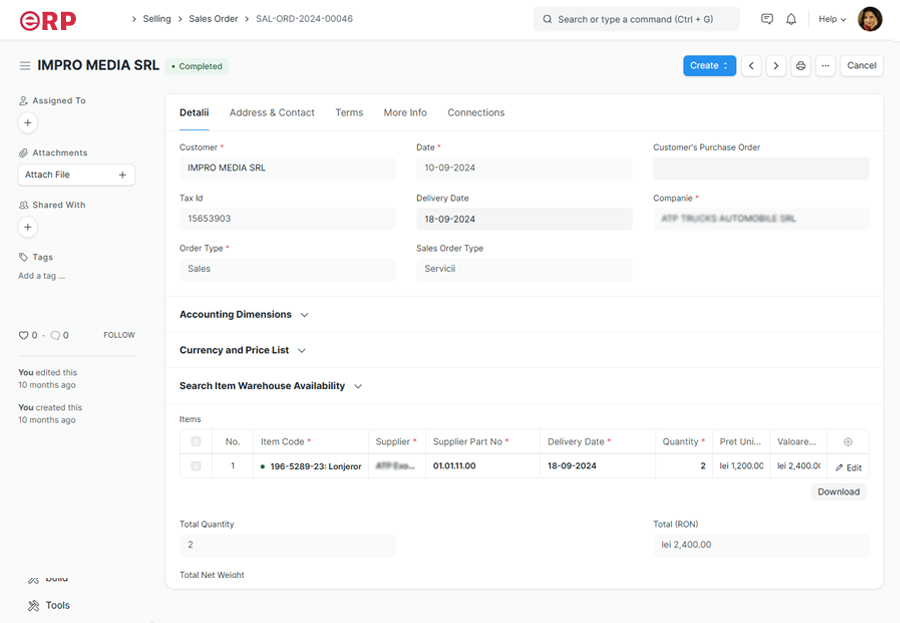Click the print icon
The width and height of the screenshot is (900, 623).
click(x=800, y=66)
